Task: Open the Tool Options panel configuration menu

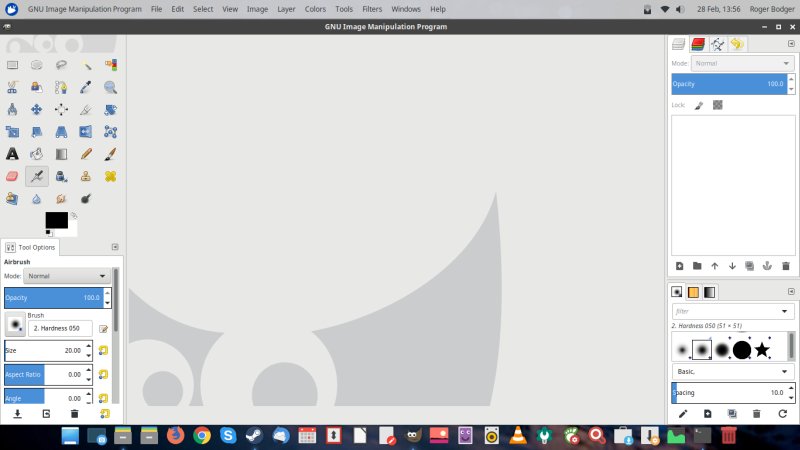Action: 115,247
